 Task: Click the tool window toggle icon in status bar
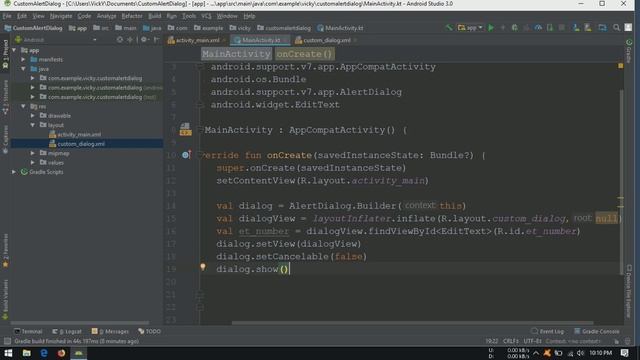tap(7, 341)
